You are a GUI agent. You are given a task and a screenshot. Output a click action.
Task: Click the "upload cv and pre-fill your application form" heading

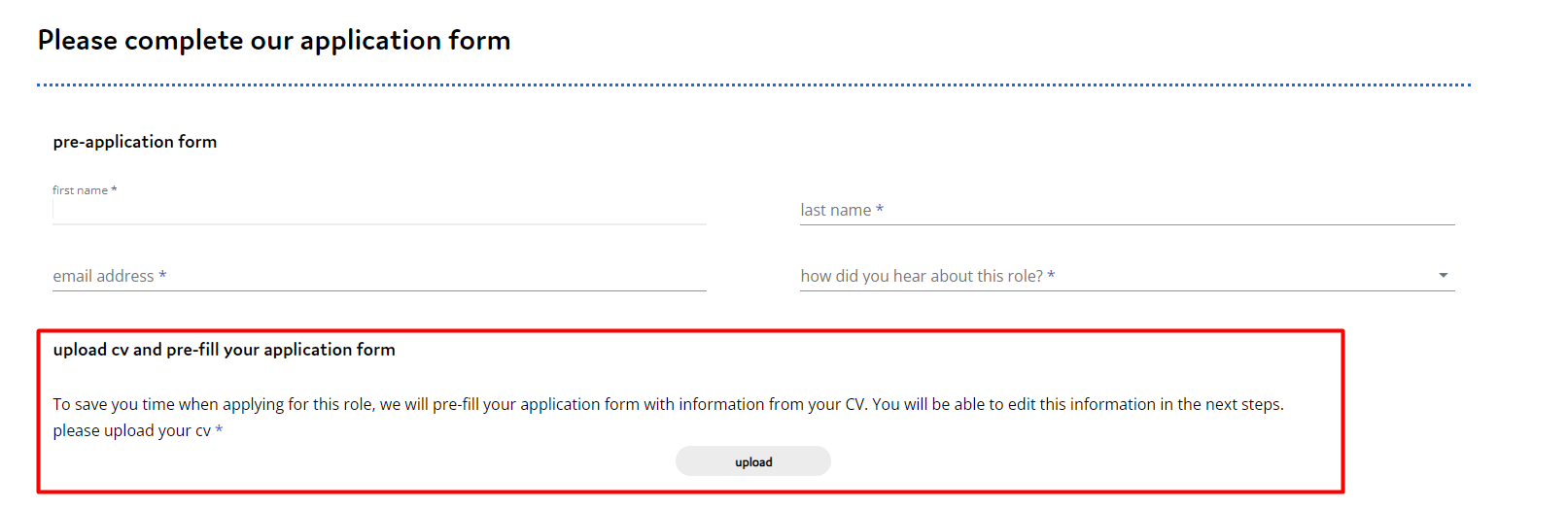225,350
